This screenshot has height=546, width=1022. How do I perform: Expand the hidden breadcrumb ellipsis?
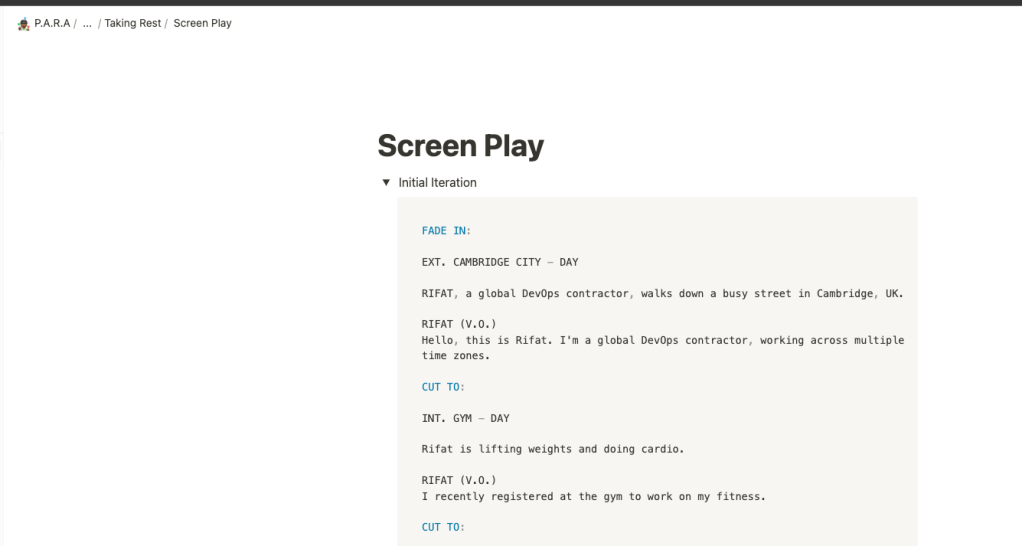(87, 23)
